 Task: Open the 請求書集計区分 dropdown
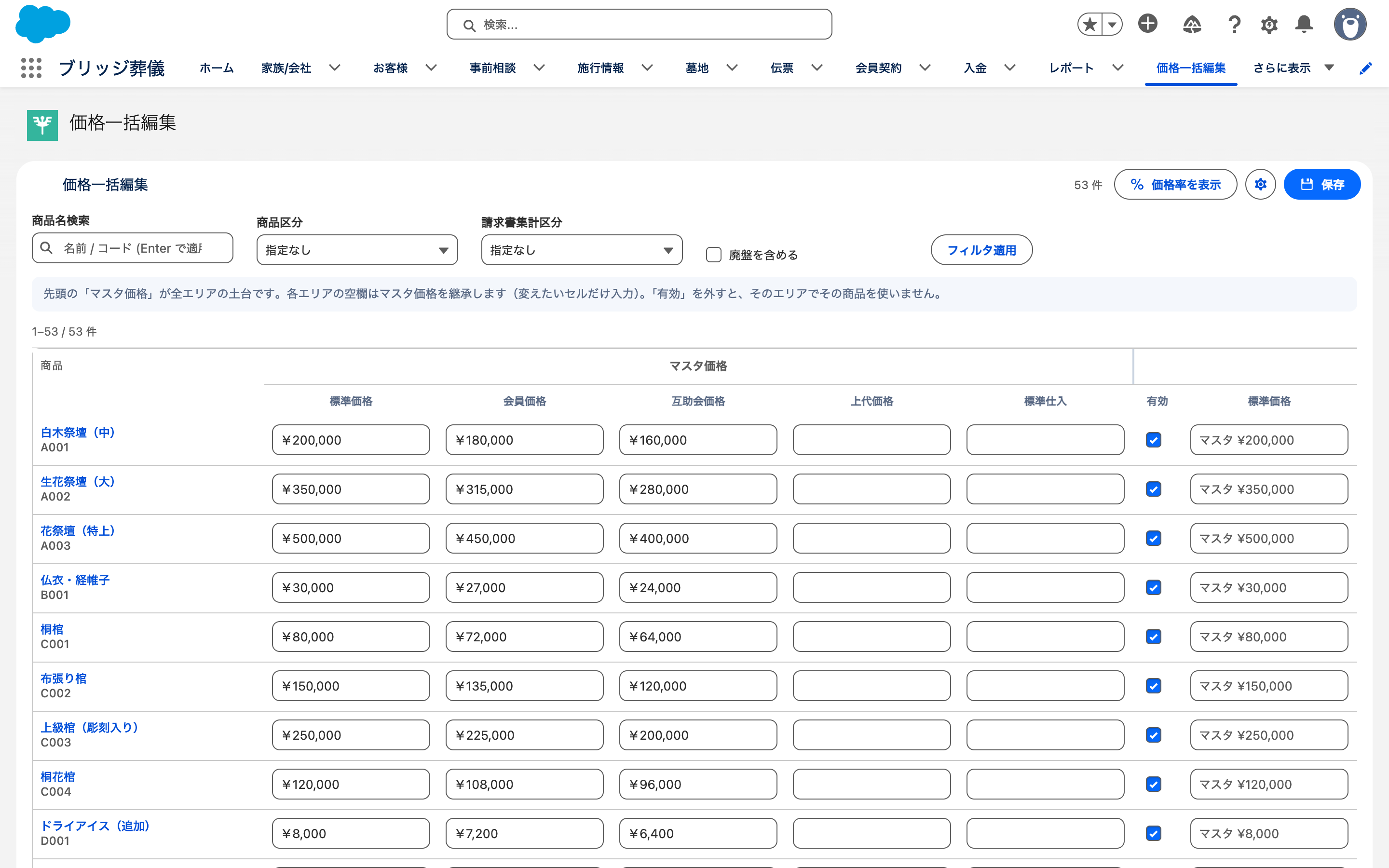582,250
